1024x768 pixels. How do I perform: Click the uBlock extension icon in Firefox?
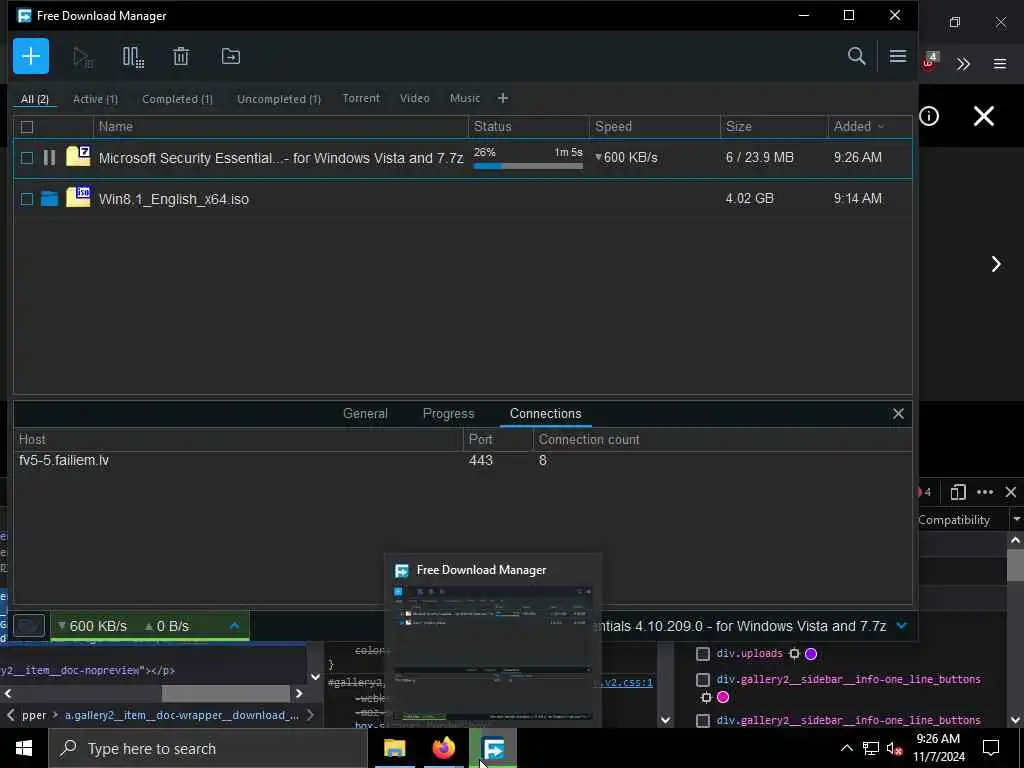pyautogui.click(x=929, y=63)
